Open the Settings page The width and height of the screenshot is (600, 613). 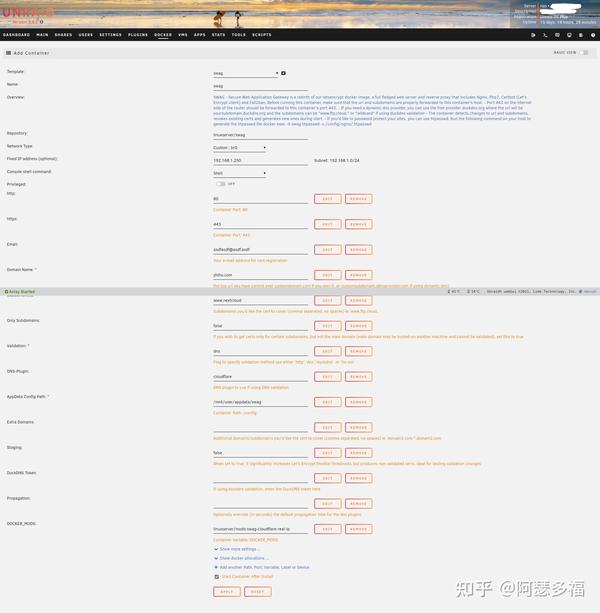click(x=110, y=35)
